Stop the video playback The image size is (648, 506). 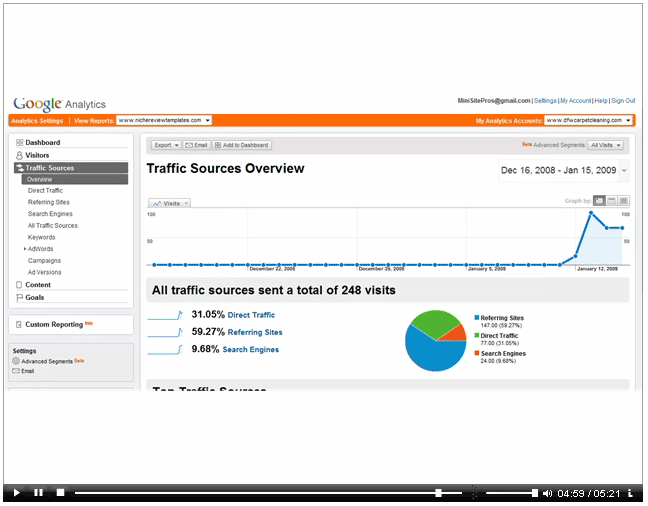click(60, 492)
